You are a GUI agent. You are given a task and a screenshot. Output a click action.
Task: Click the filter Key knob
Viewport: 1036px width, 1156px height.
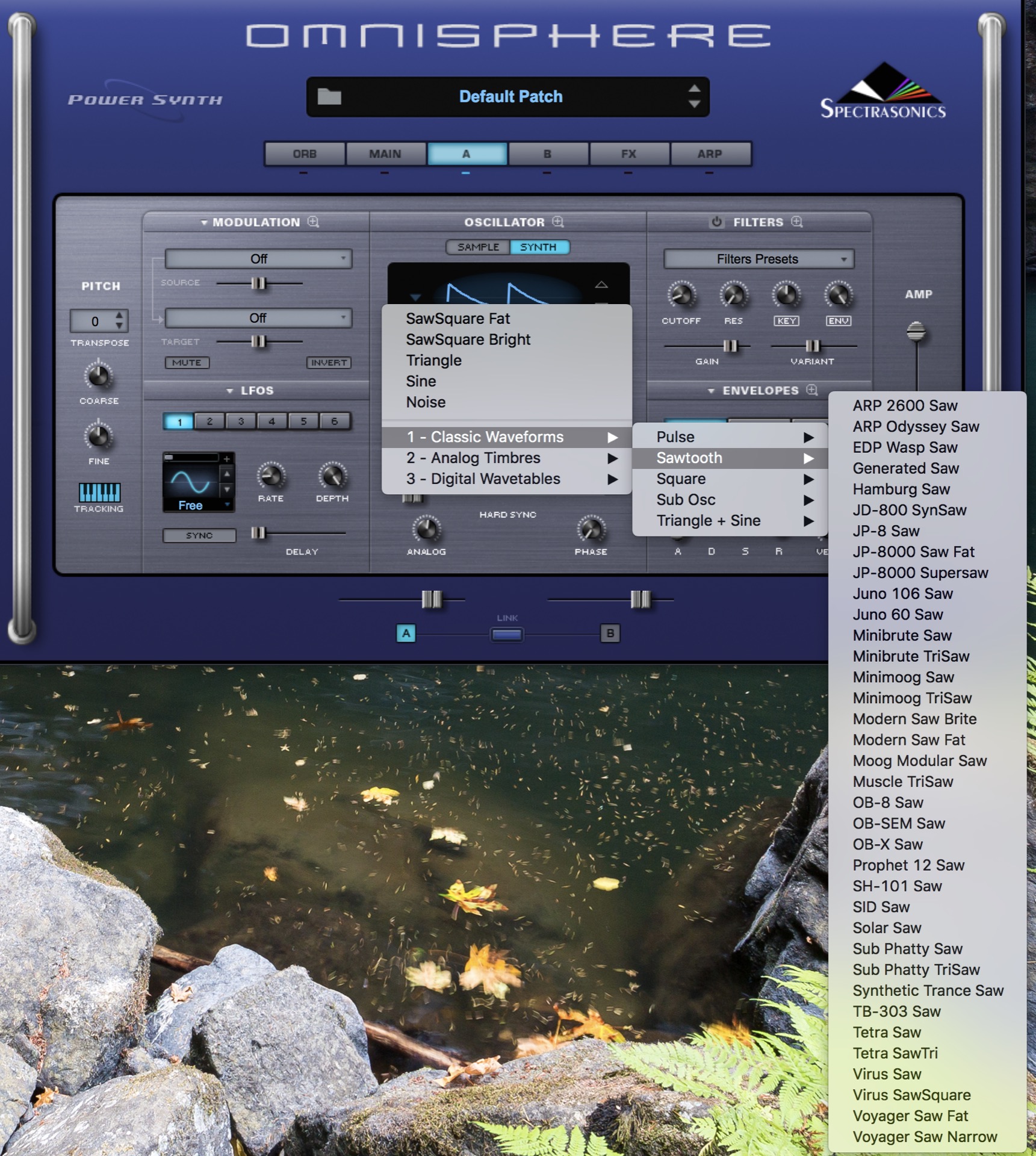(x=786, y=295)
